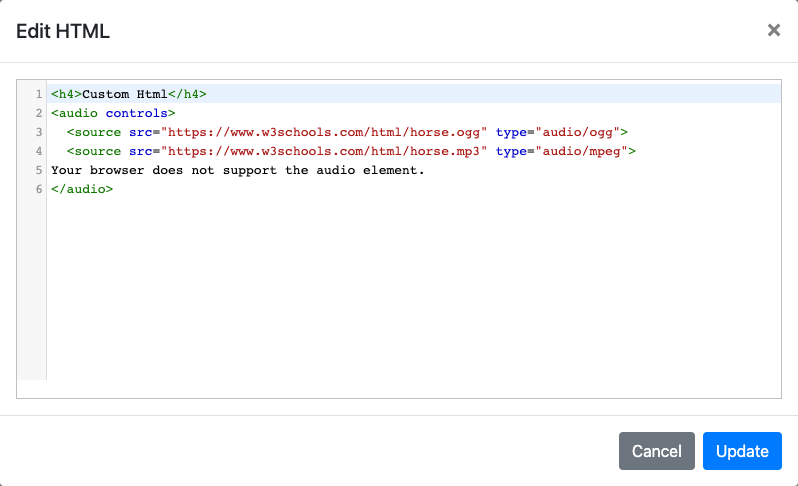
Task: Click the closing </h4> tag
Action: pyautogui.click(x=186, y=94)
